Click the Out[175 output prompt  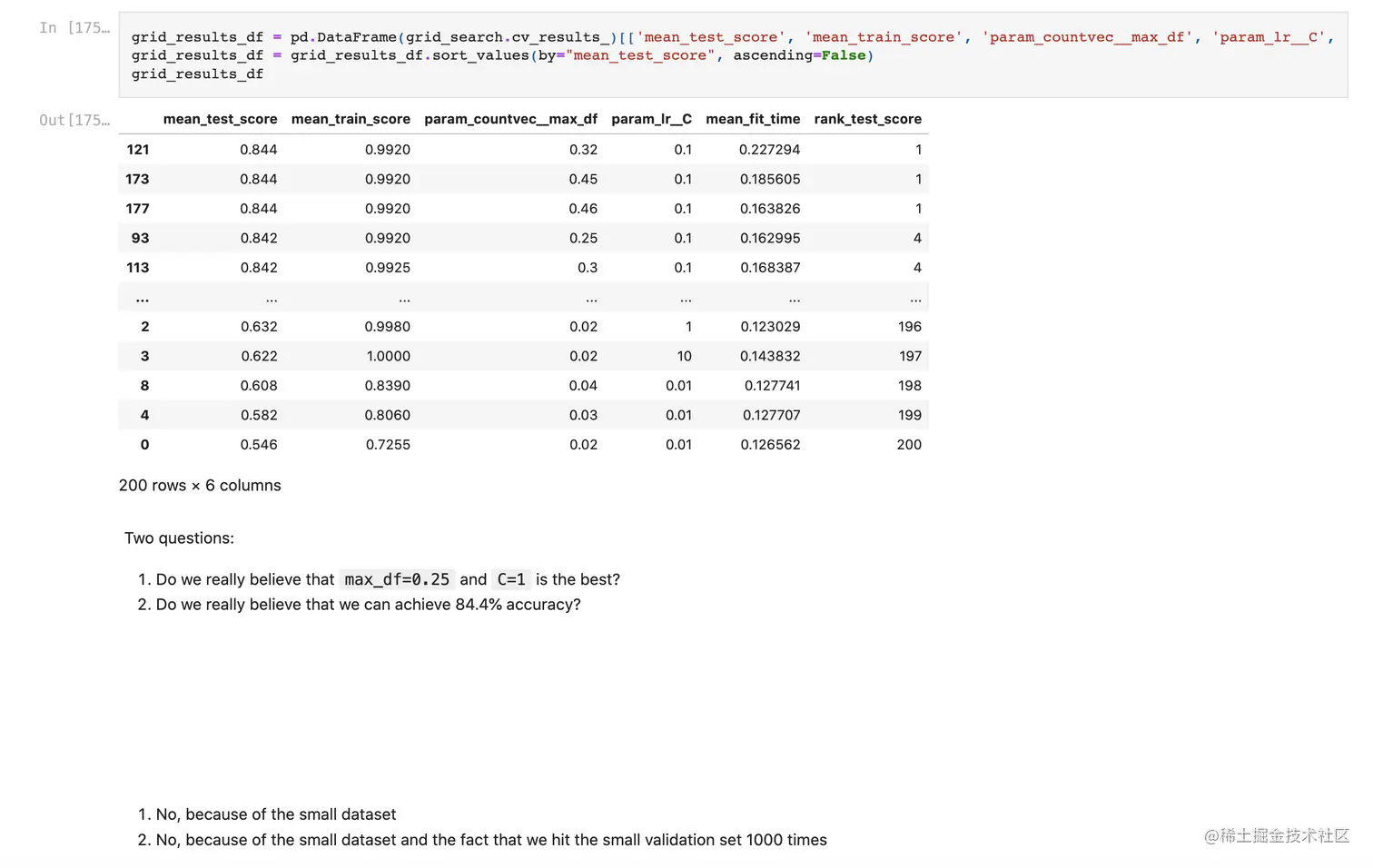[x=74, y=121]
